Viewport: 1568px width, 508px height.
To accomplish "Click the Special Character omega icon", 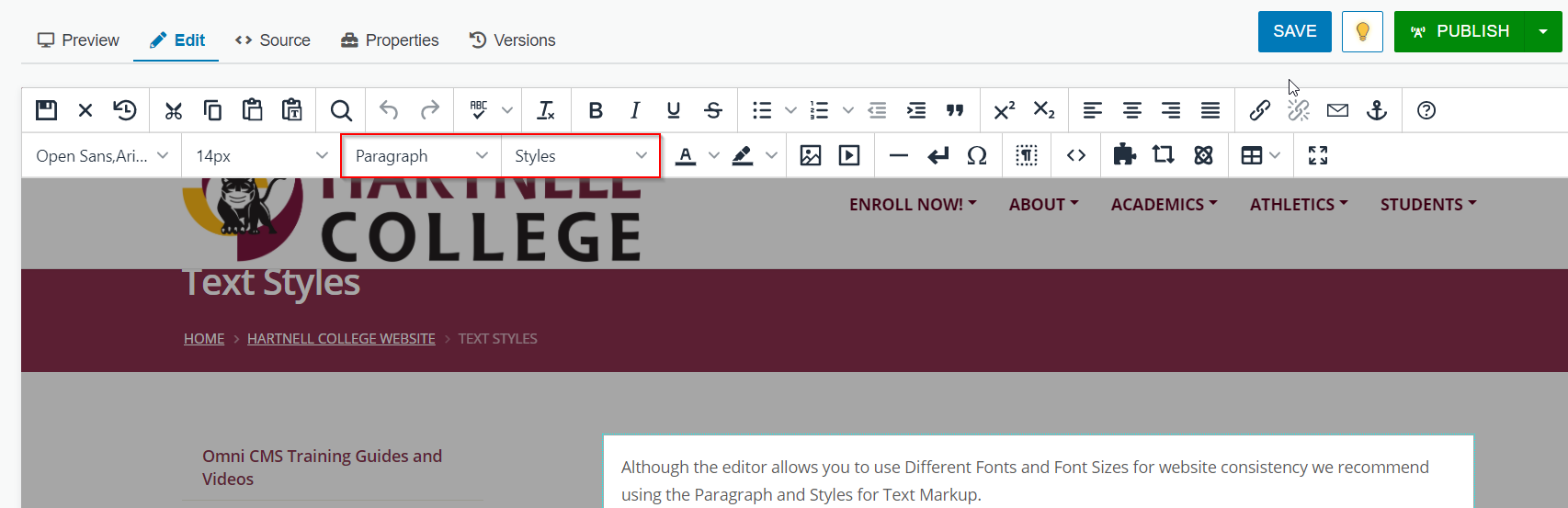I will pyautogui.click(x=977, y=156).
